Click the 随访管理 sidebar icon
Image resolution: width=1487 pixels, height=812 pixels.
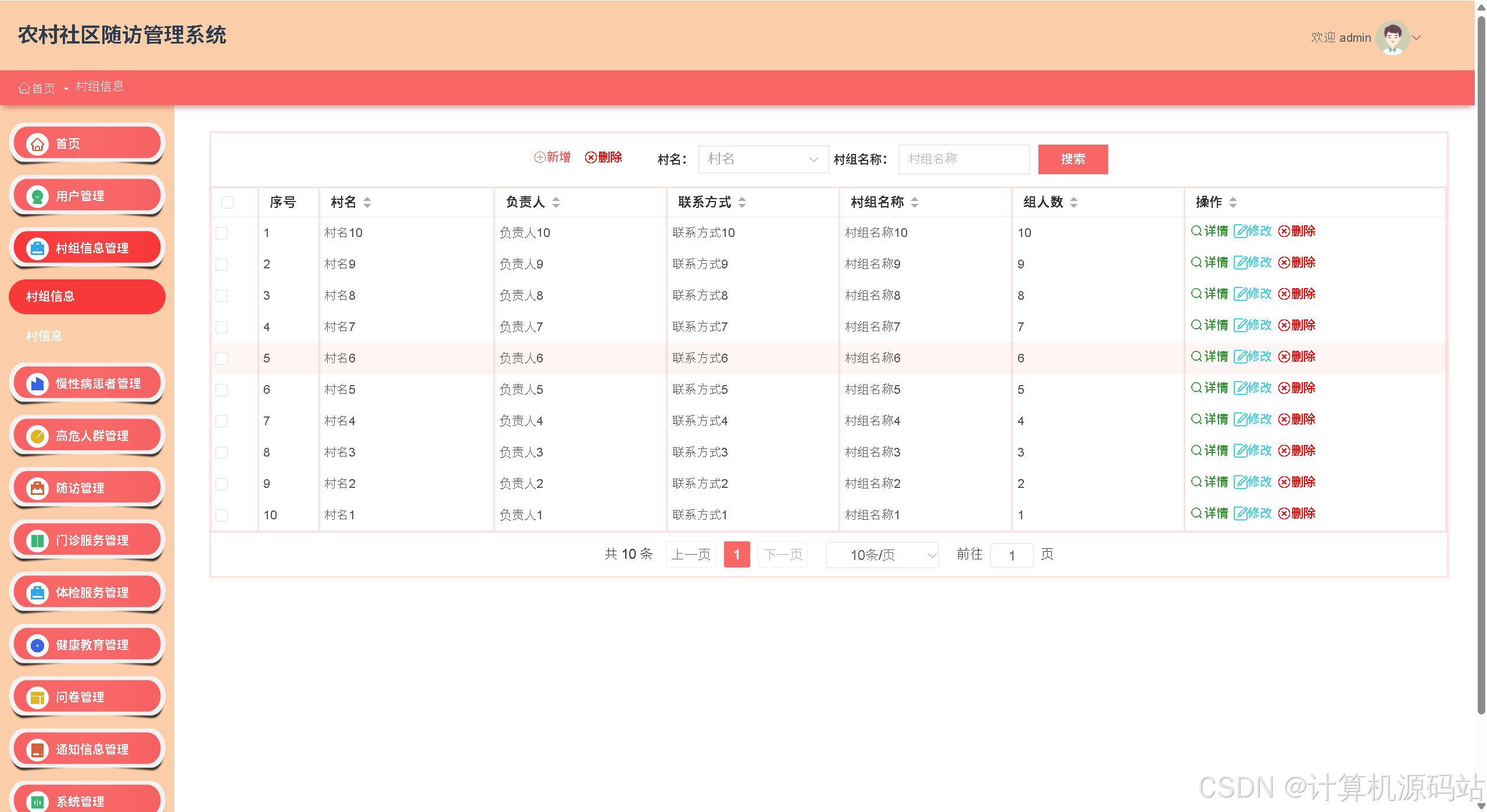coord(37,488)
